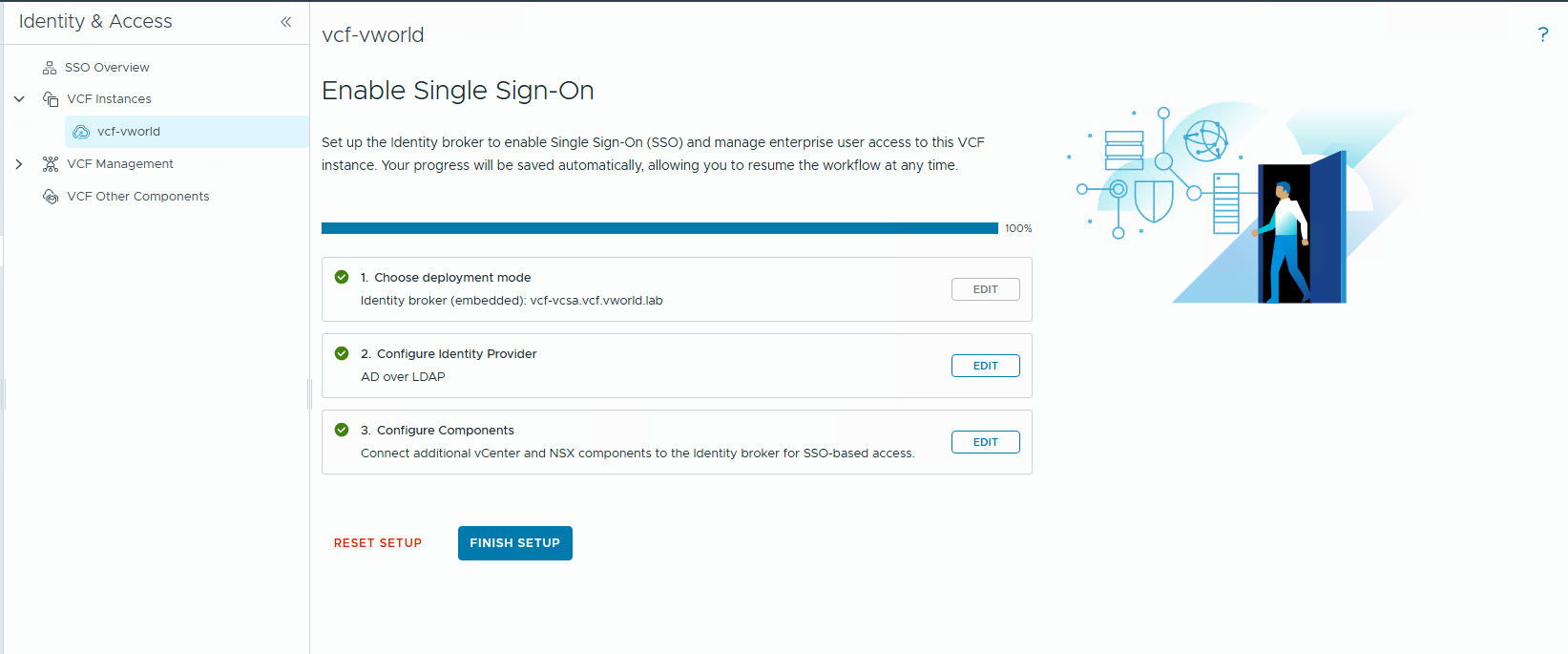Image resolution: width=1568 pixels, height=654 pixels.
Task: Select vcf-vworld in the navigation tree
Action: (129, 132)
